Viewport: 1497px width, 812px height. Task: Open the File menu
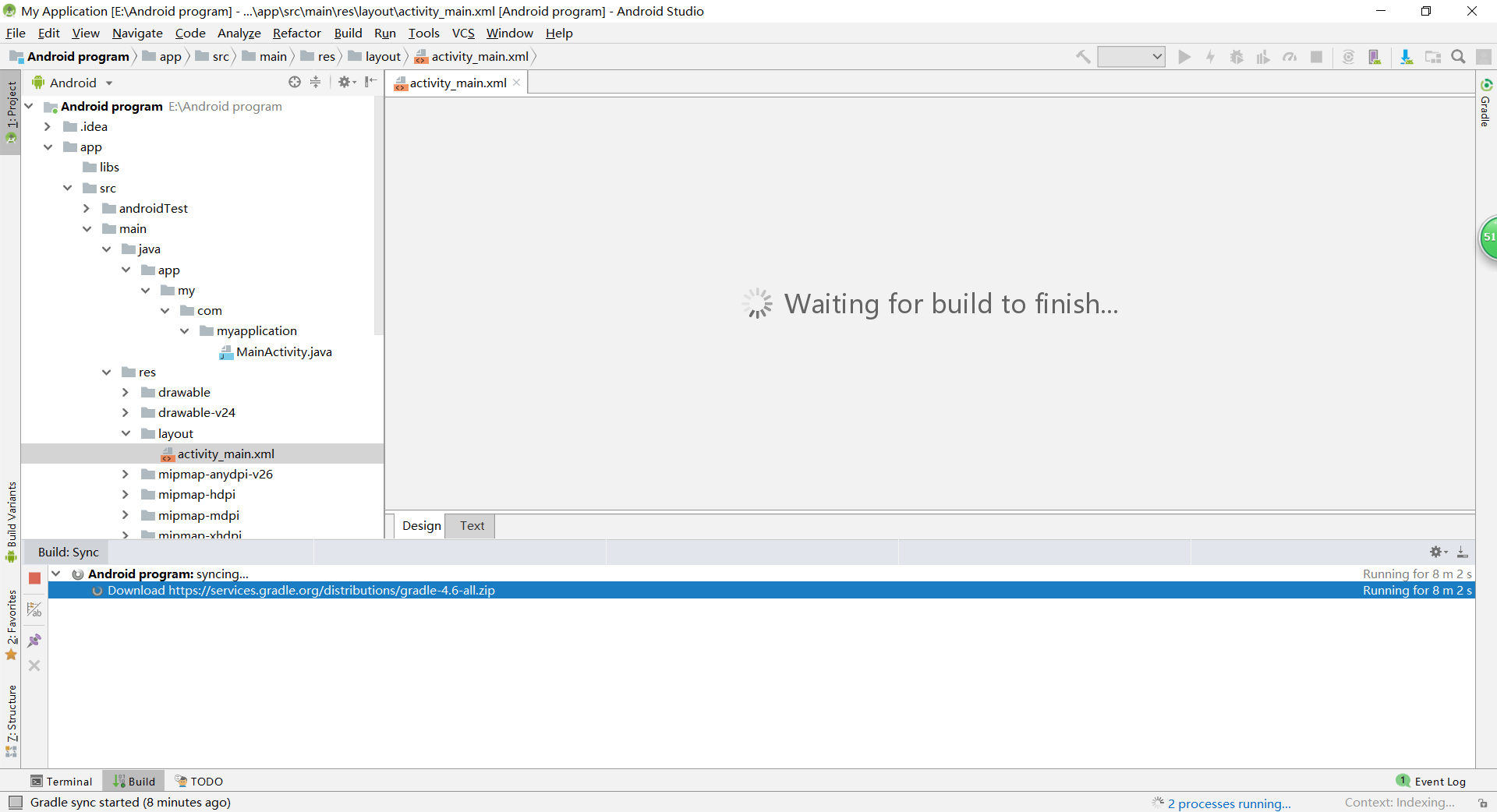pyautogui.click(x=16, y=33)
